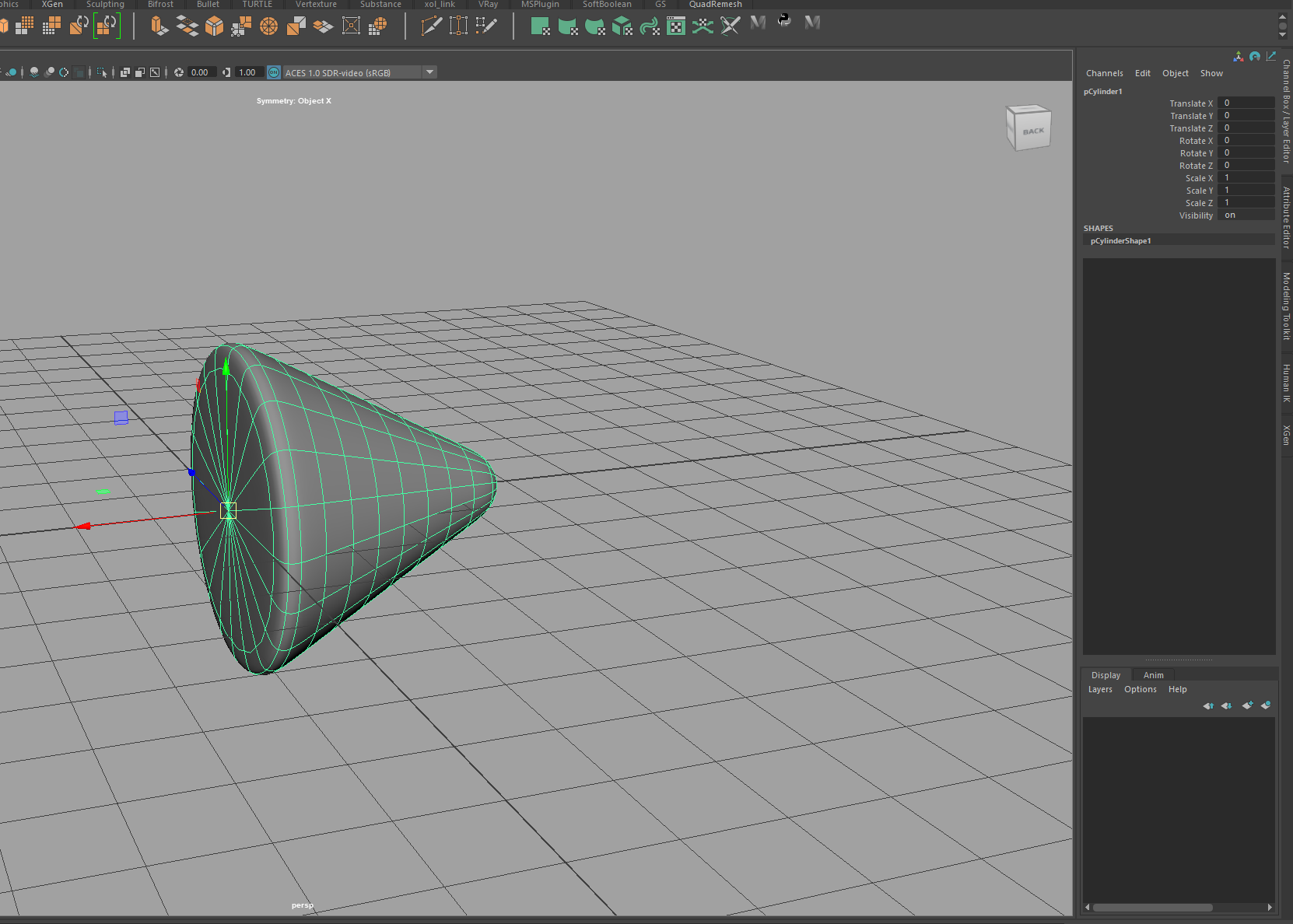Viewport: 1293px width, 924px height.
Task: Click the BACK face of the view cube
Action: (1033, 131)
